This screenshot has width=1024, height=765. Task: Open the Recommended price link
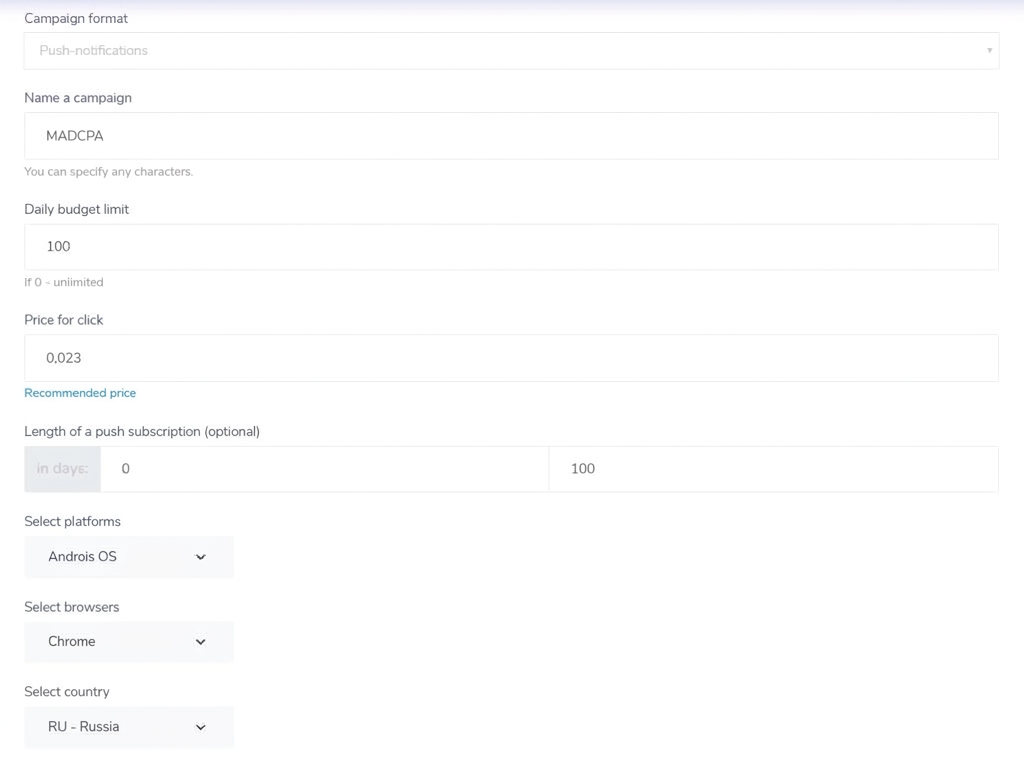click(80, 393)
